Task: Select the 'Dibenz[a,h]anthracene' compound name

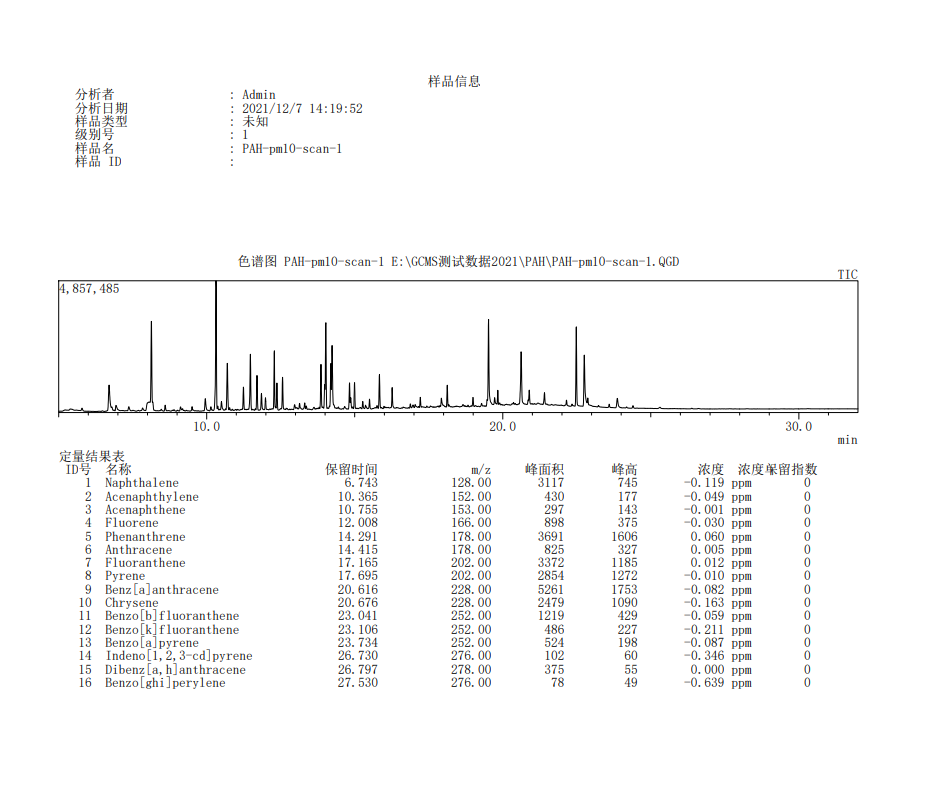Action: [x=176, y=669]
